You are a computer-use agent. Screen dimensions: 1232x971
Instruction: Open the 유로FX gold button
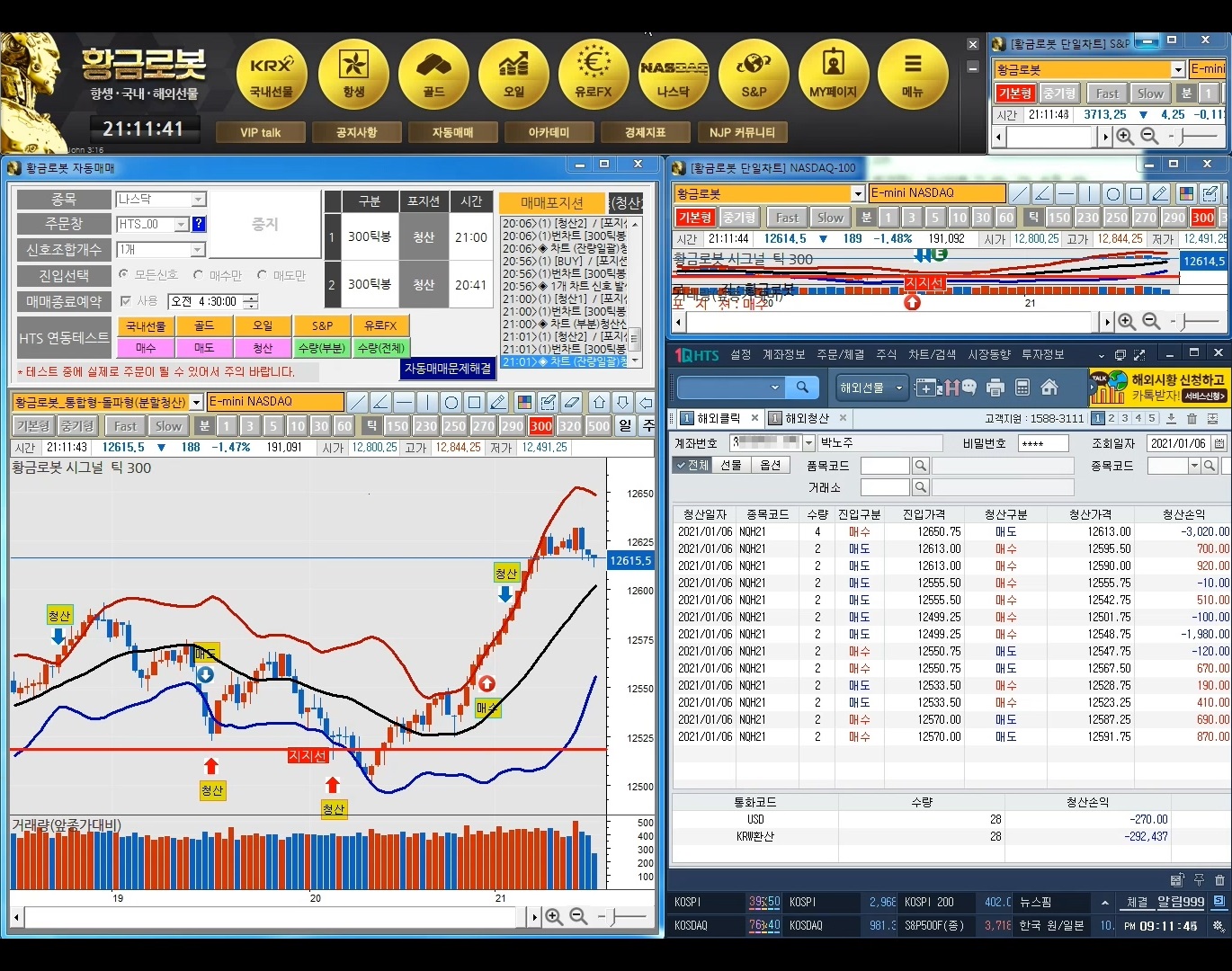click(x=594, y=74)
